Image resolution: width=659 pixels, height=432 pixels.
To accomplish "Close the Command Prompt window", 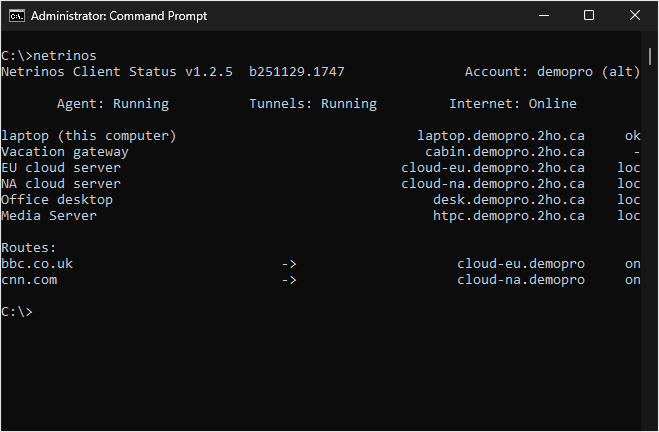I will click(x=635, y=15).
